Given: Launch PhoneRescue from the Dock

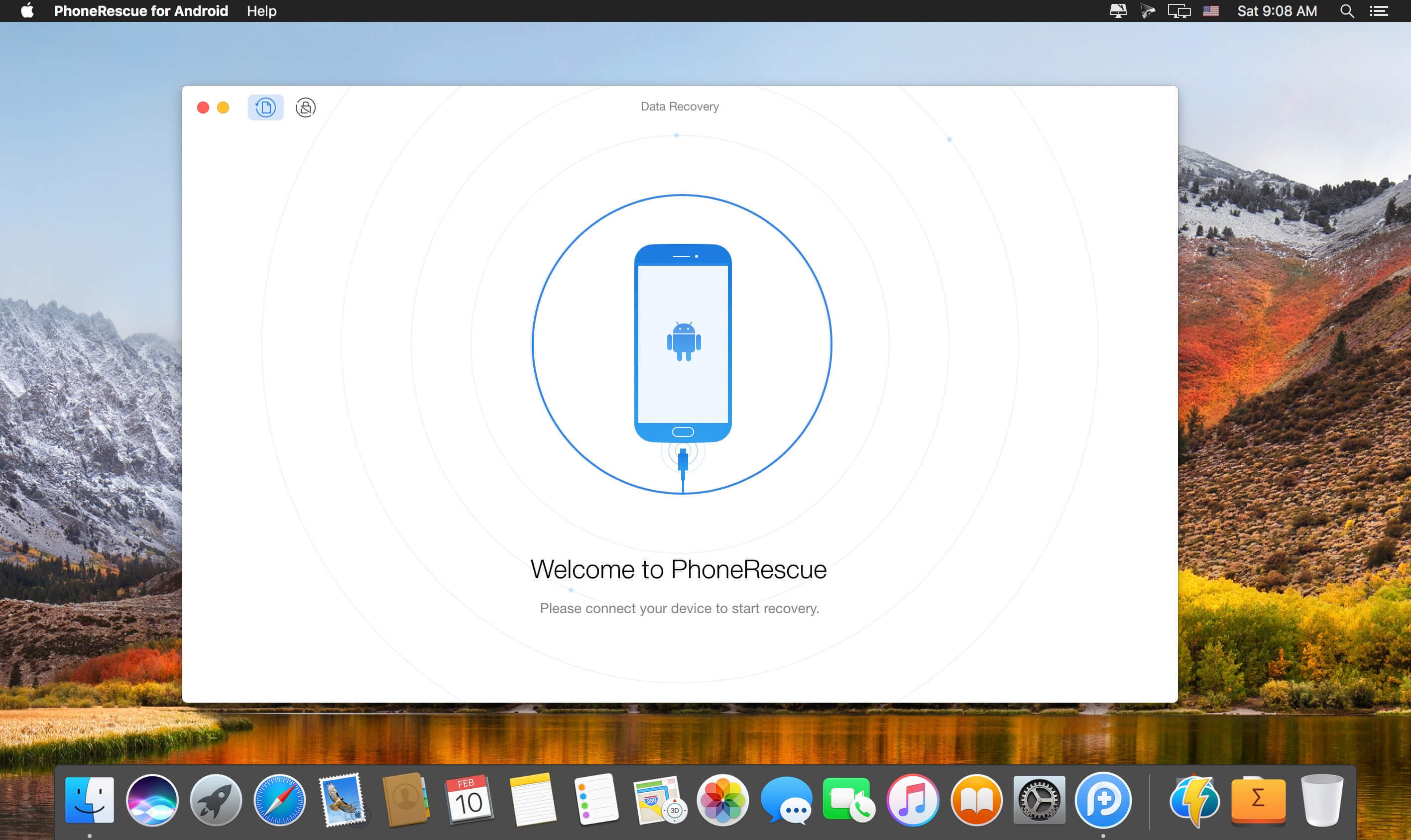Looking at the screenshot, I should point(1103,800).
